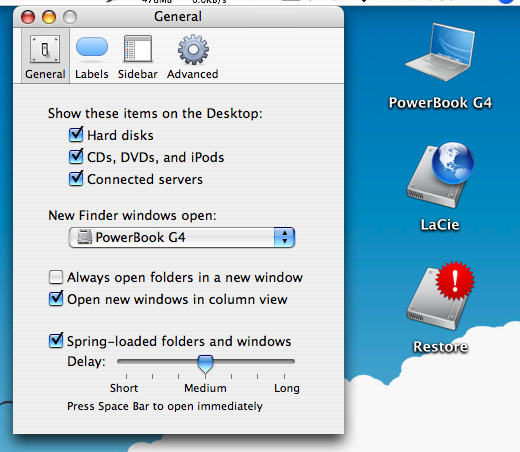Screen dimensions: 520x452
Task: Click the 'Restore' desktop icon label
Action: [440, 347]
